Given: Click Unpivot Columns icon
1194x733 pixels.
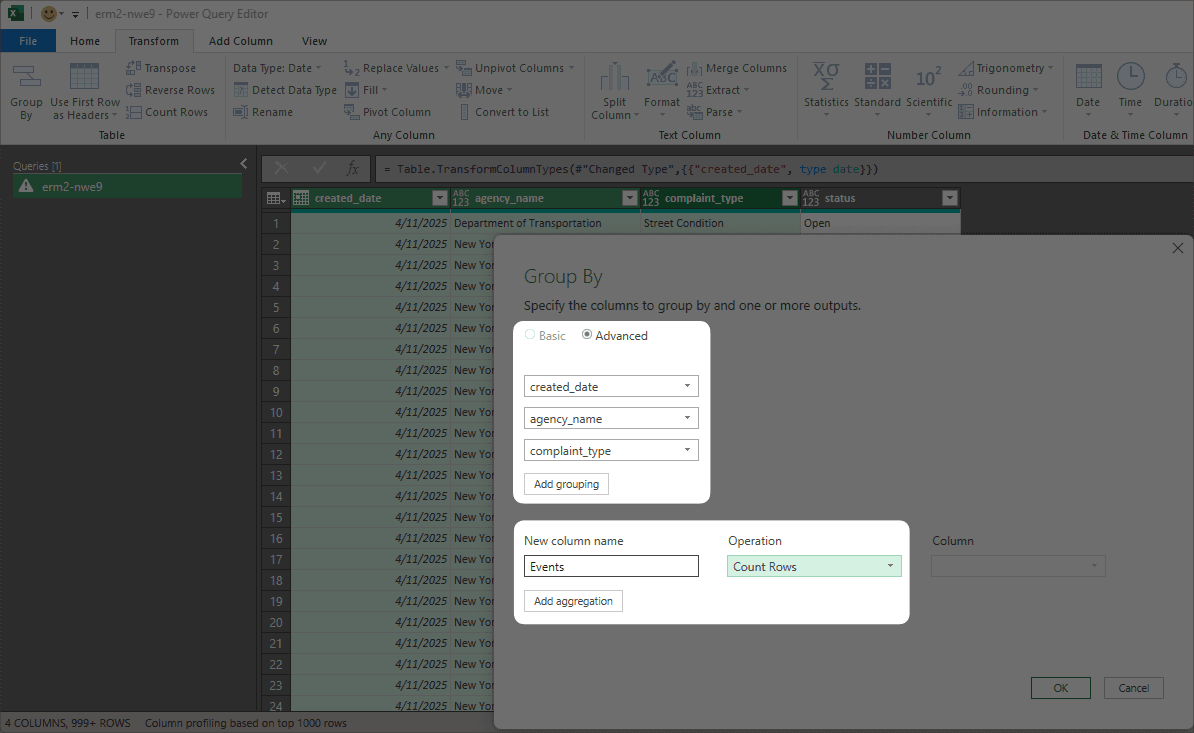Looking at the screenshot, I should coord(464,68).
